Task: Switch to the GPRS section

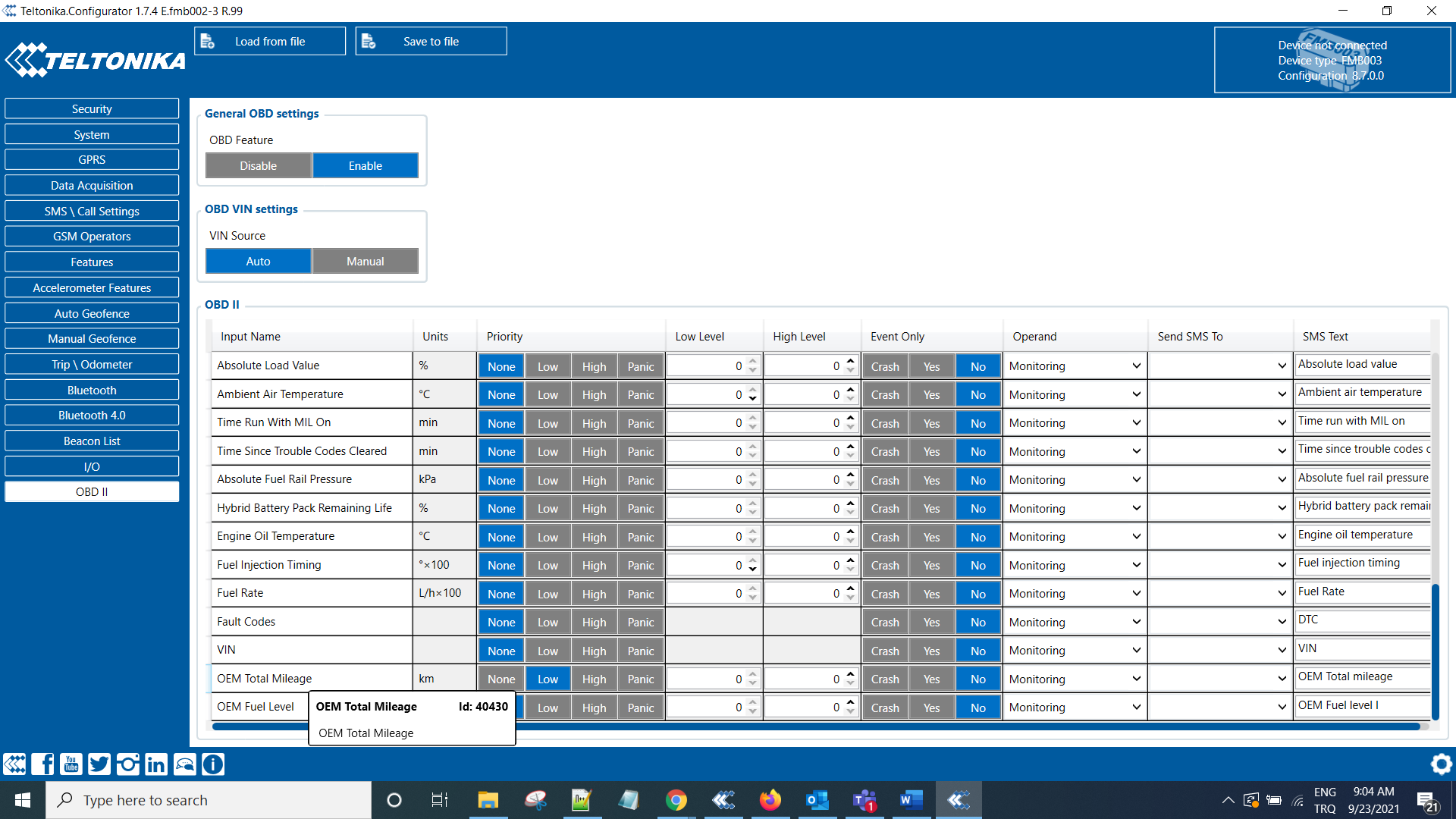Action: pyautogui.click(x=92, y=160)
